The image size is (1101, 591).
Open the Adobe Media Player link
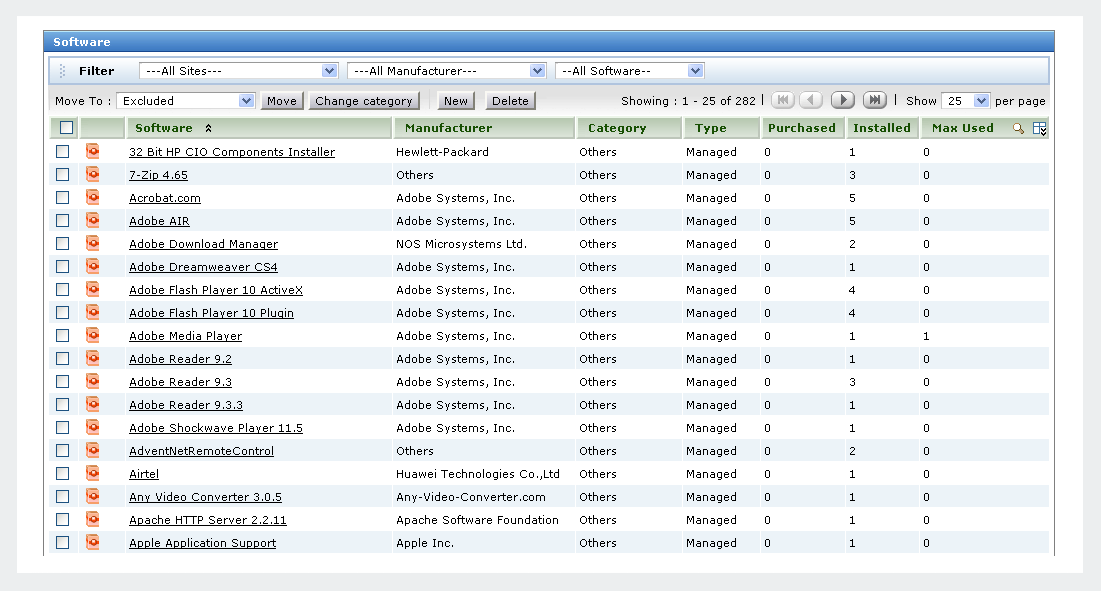pyautogui.click(x=185, y=336)
